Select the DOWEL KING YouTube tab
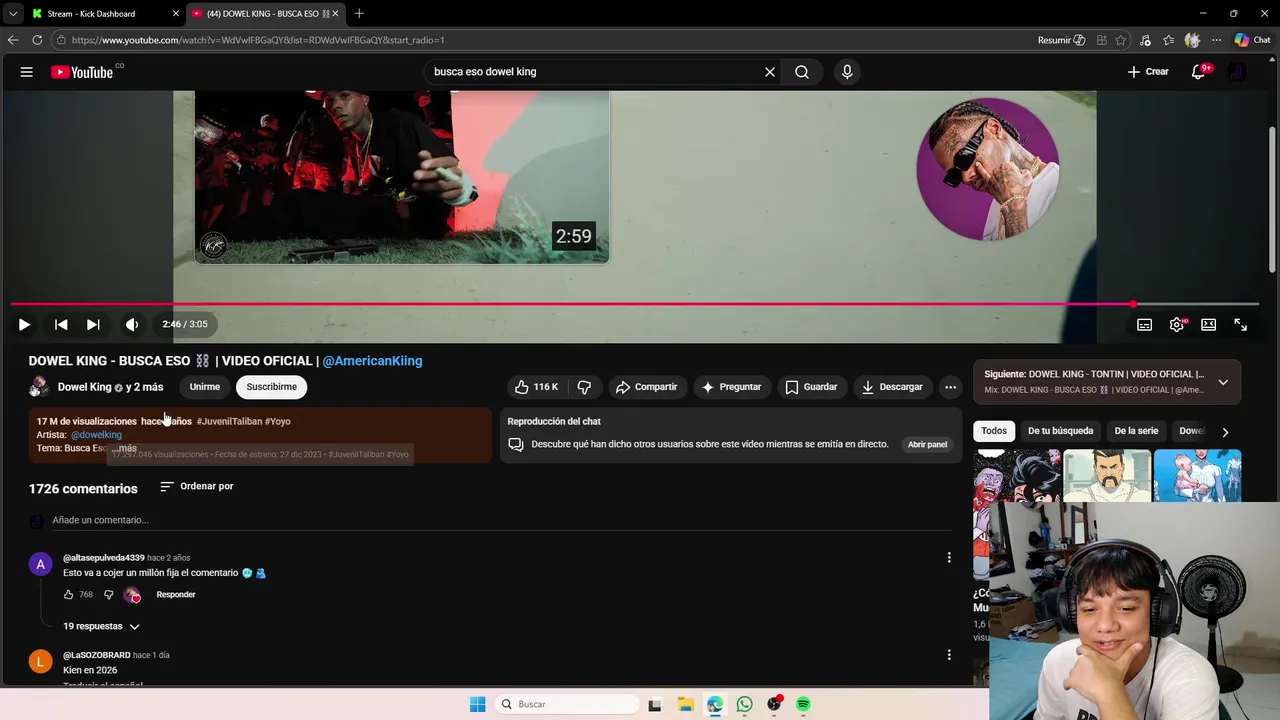Viewport: 1280px width, 720px height. 265,13
